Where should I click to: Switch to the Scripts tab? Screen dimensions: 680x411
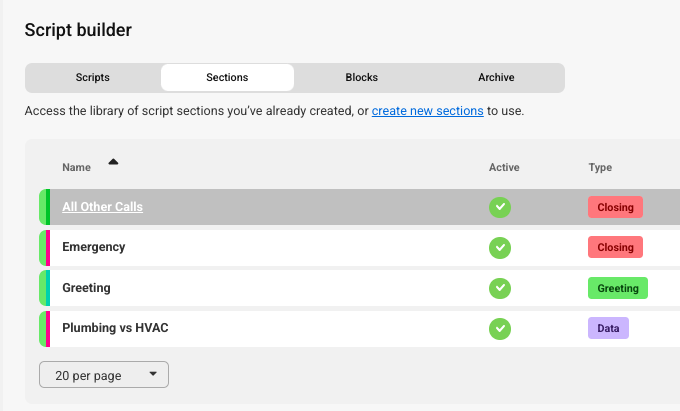coord(93,77)
